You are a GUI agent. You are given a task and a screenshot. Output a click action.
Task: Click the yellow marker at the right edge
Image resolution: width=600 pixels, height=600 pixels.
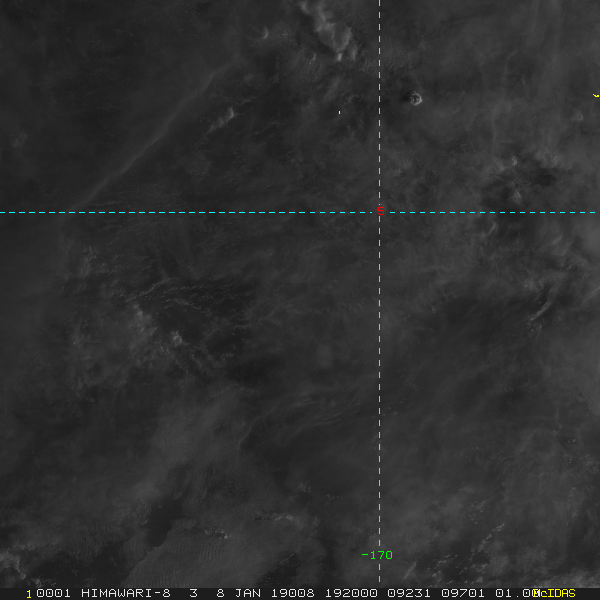click(596, 95)
